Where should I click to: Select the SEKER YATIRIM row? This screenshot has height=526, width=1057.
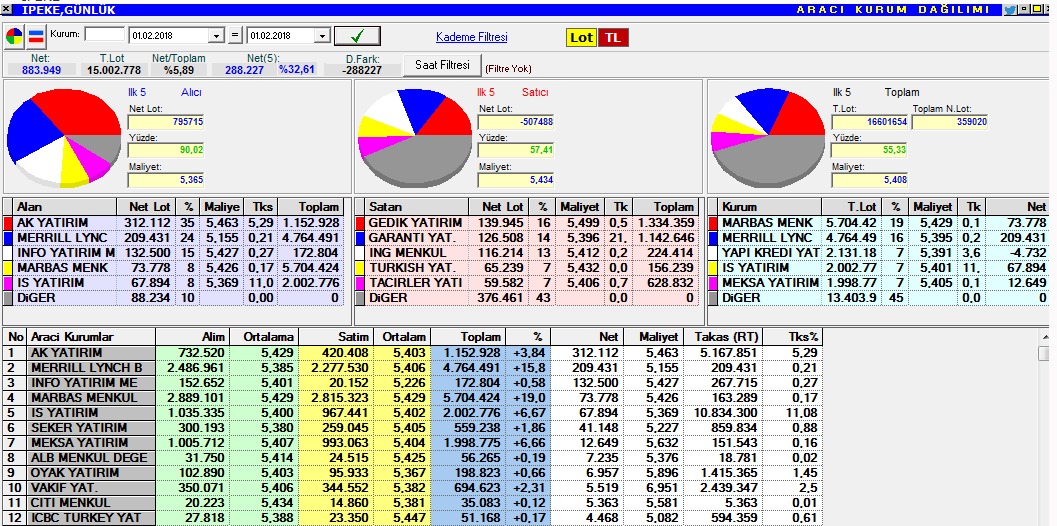pyautogui.click(x=413, y=428)
